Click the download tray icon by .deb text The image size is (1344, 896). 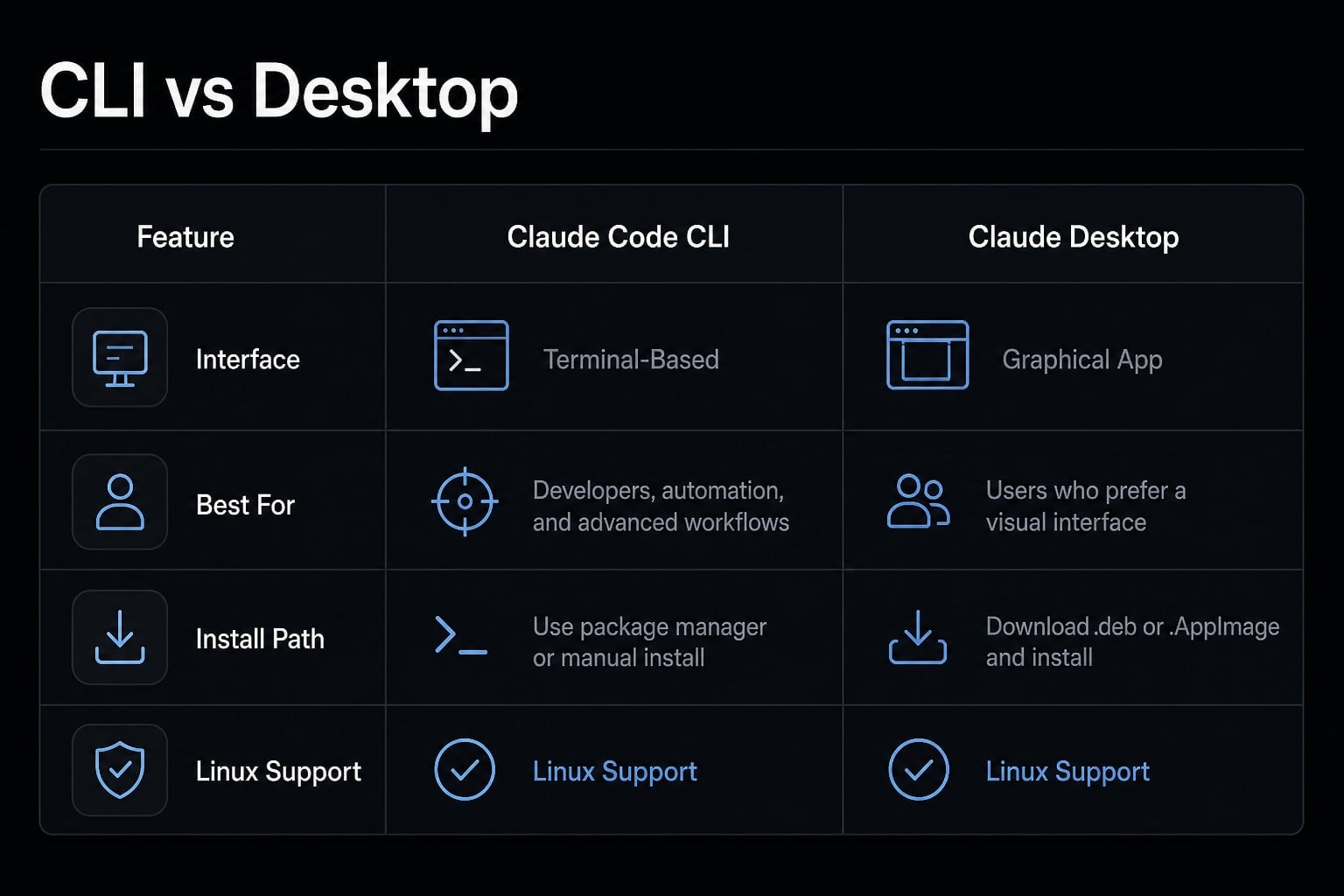click(x=918, y=637)
